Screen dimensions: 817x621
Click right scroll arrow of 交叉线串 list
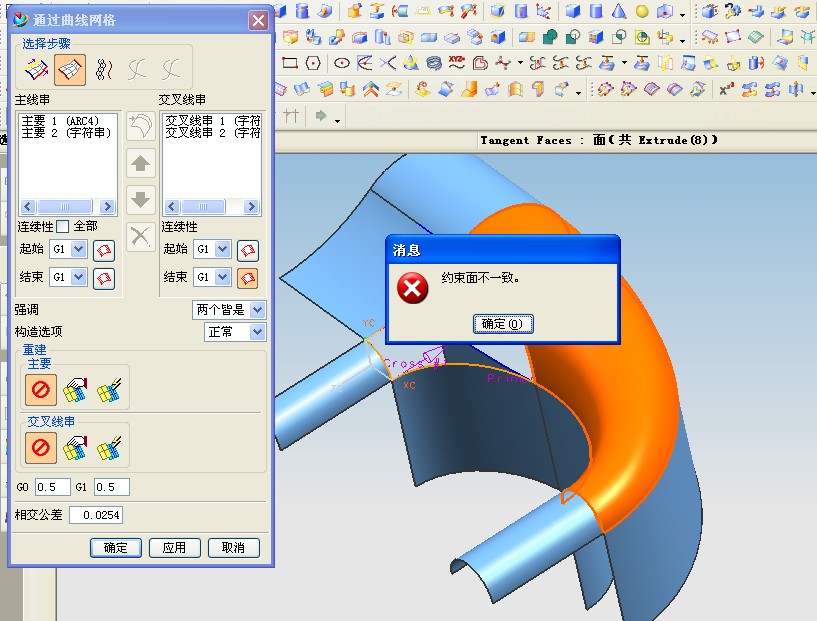[x=251, y=207]
